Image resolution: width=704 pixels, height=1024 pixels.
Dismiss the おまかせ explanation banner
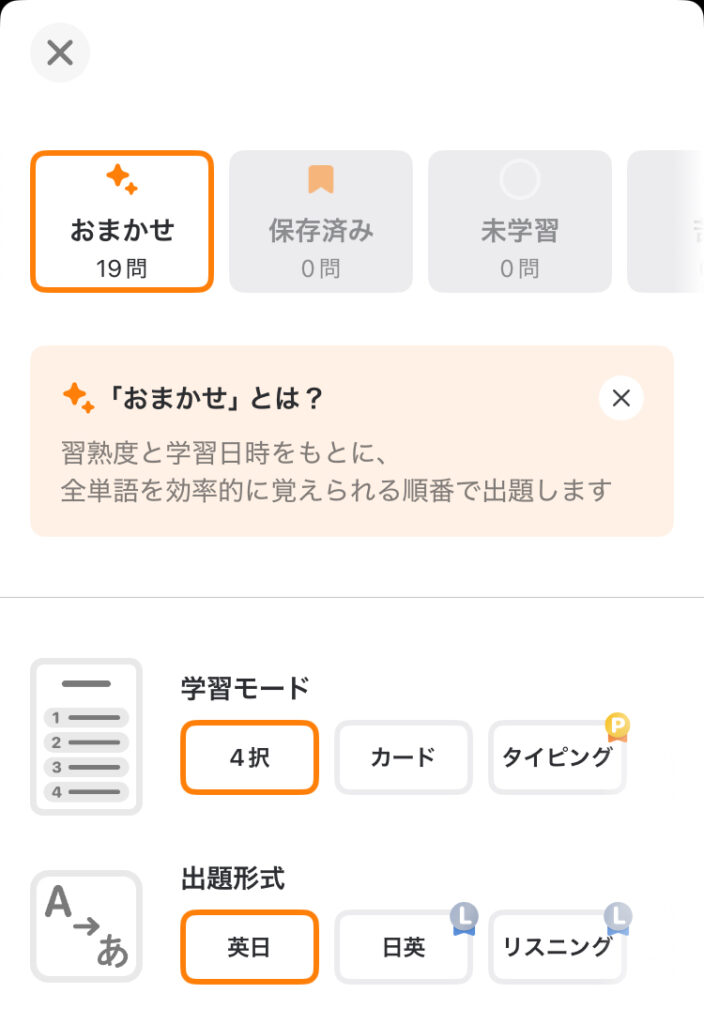pos(620,398)
